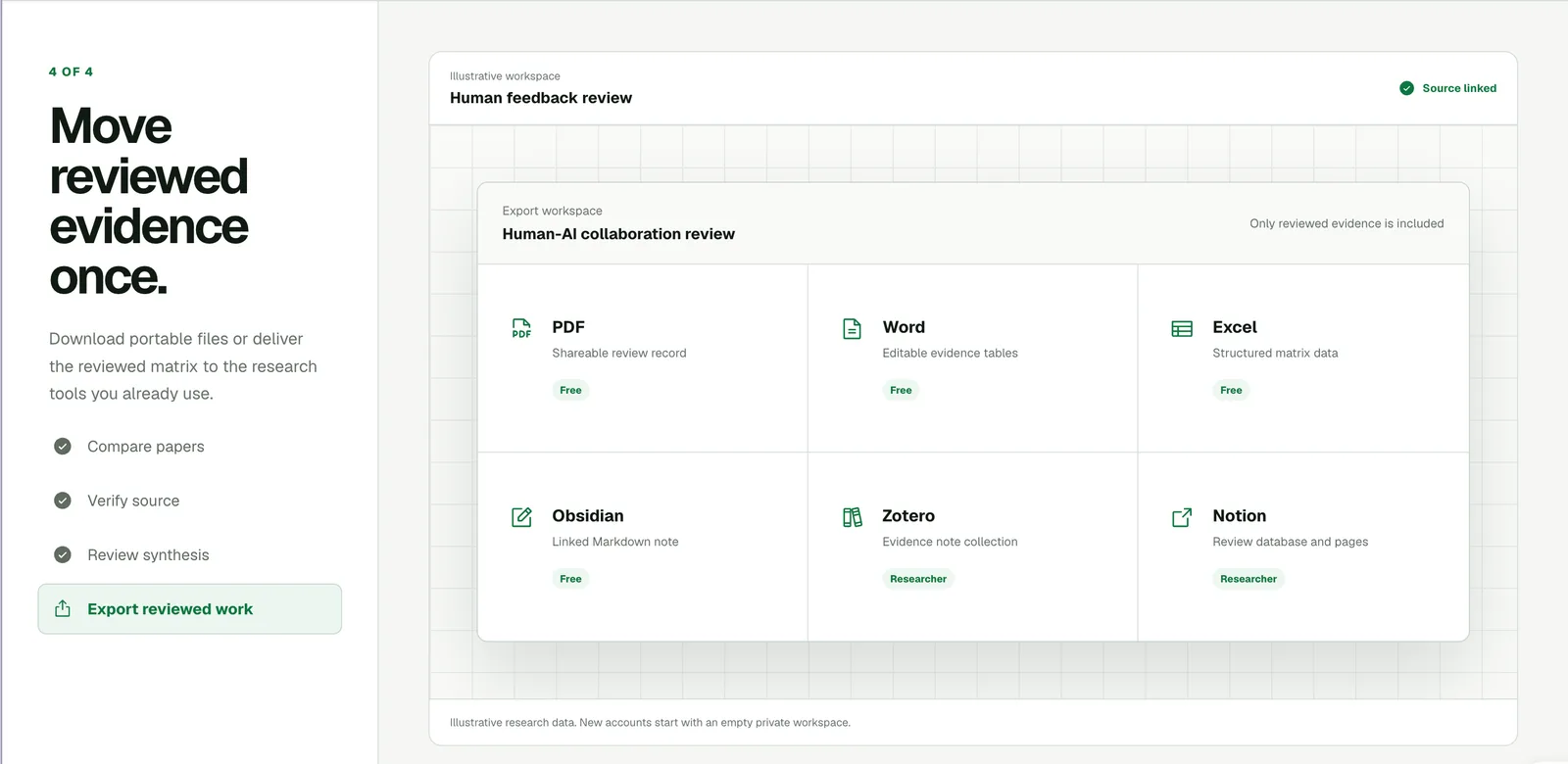Viewport: 1568px width, 764px height.
Task: Click the Researcher badge under Notion
Action: [x=1249, y=579]
